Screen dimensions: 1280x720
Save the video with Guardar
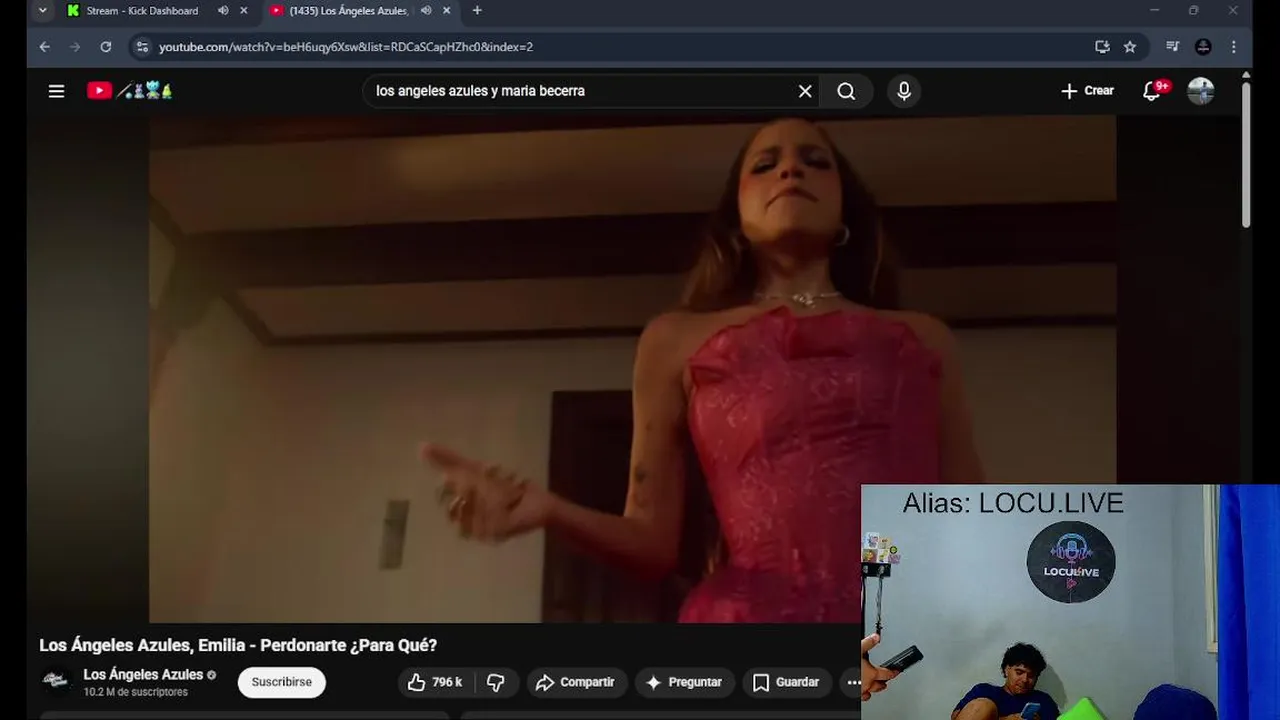787,682
